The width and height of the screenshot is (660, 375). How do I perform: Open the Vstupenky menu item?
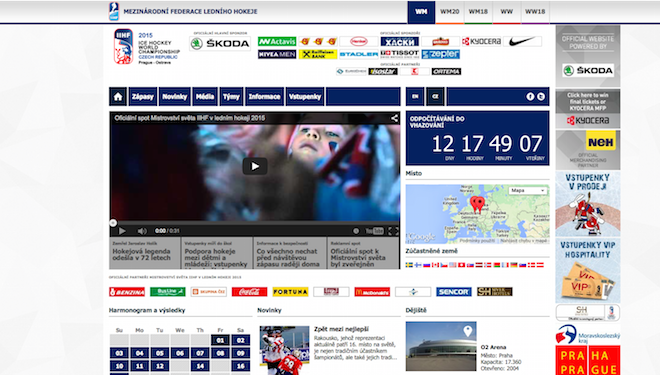click(305, 96)
